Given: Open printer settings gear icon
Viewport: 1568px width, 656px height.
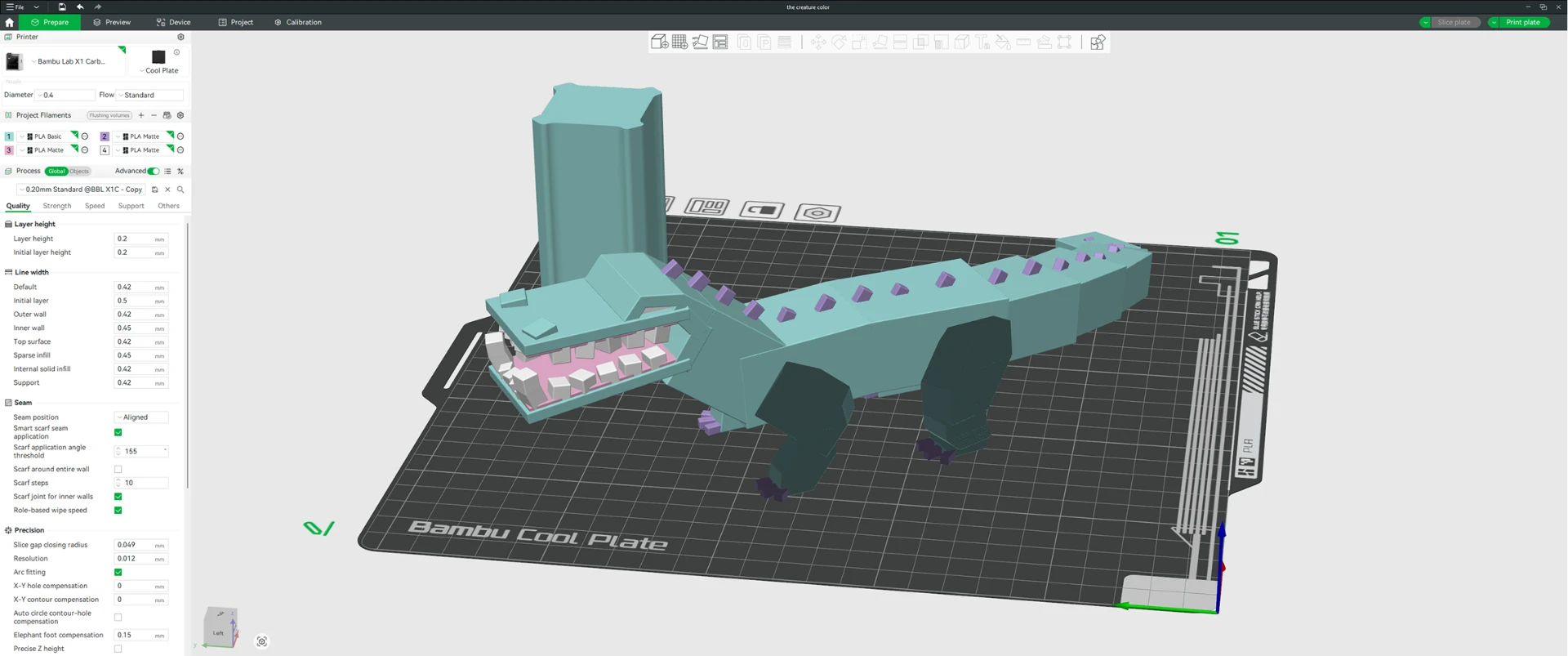Looking at the screenshot, I should (x=181, y=37).
